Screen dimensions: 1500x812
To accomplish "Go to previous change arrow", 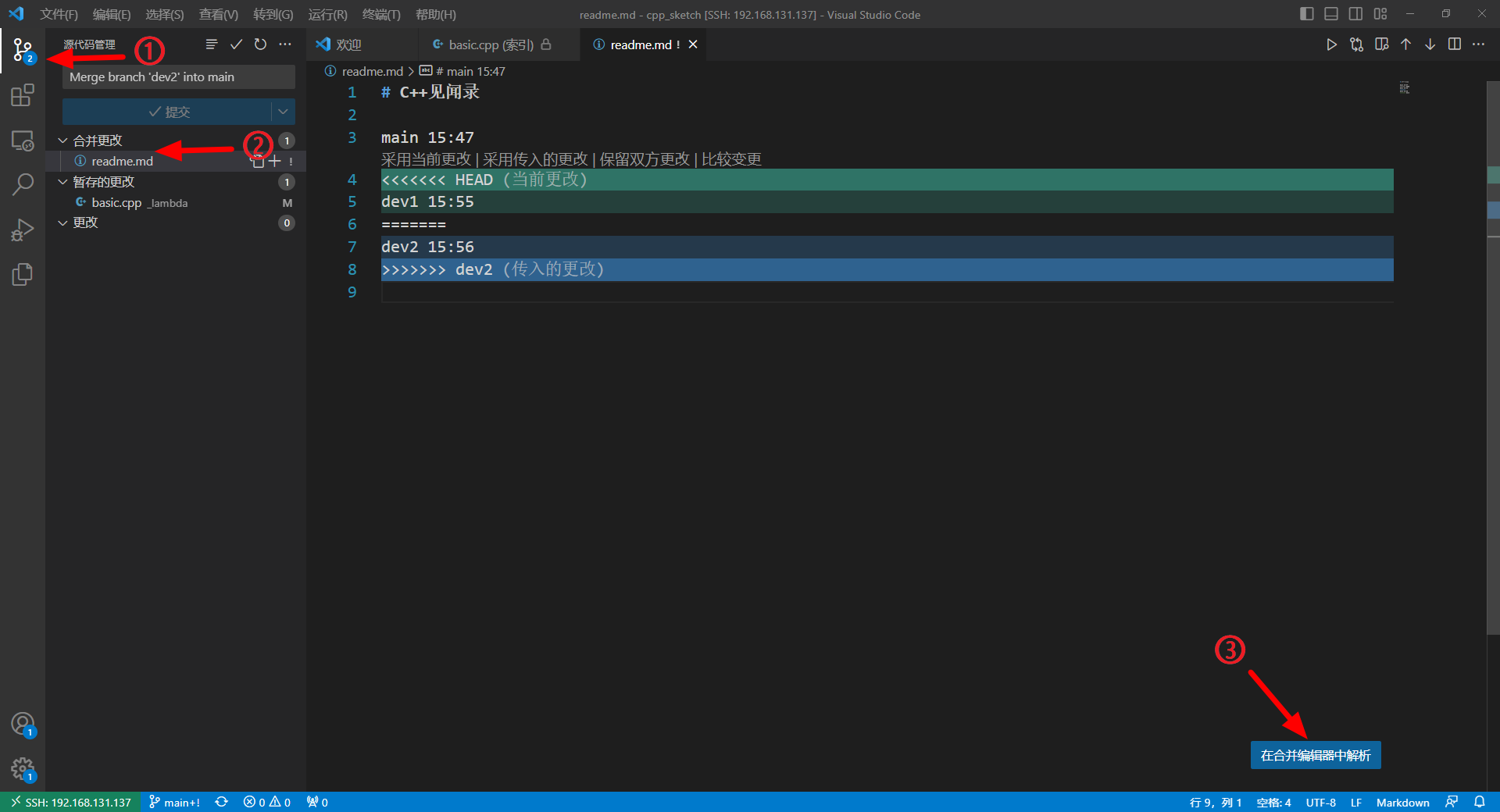I will tap(1405, 45).
